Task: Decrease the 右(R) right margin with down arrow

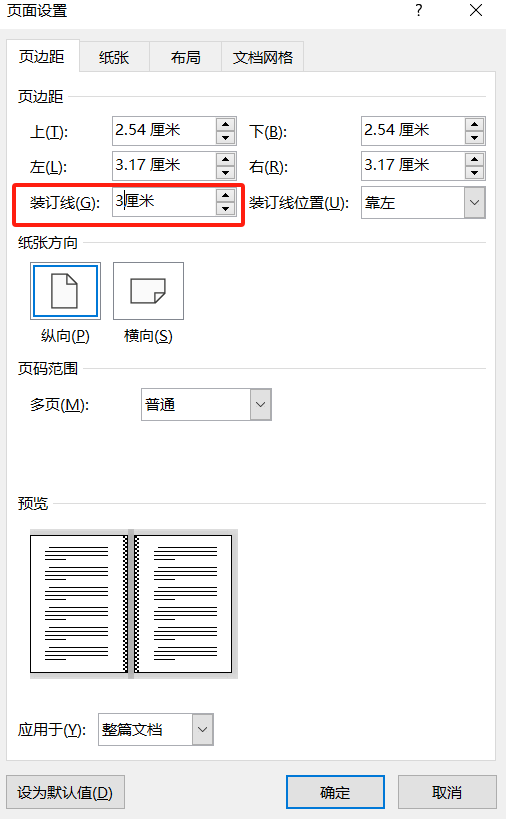Action: point(474,172)
